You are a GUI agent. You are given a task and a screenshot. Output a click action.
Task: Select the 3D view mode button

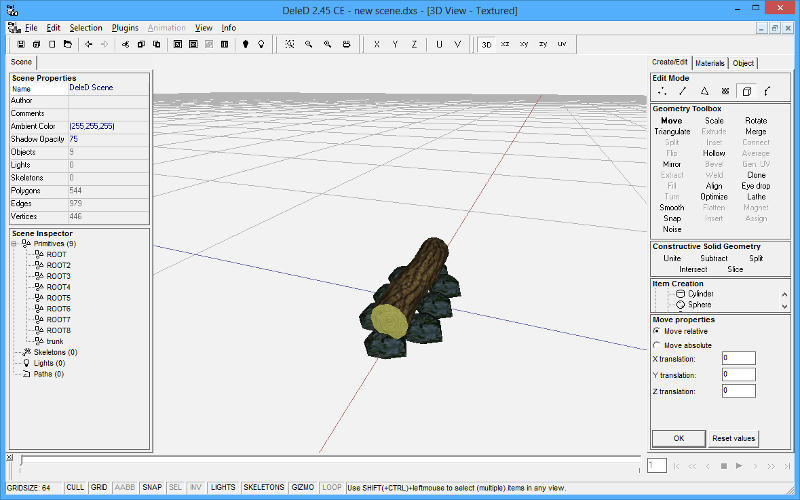coord(487,44)
